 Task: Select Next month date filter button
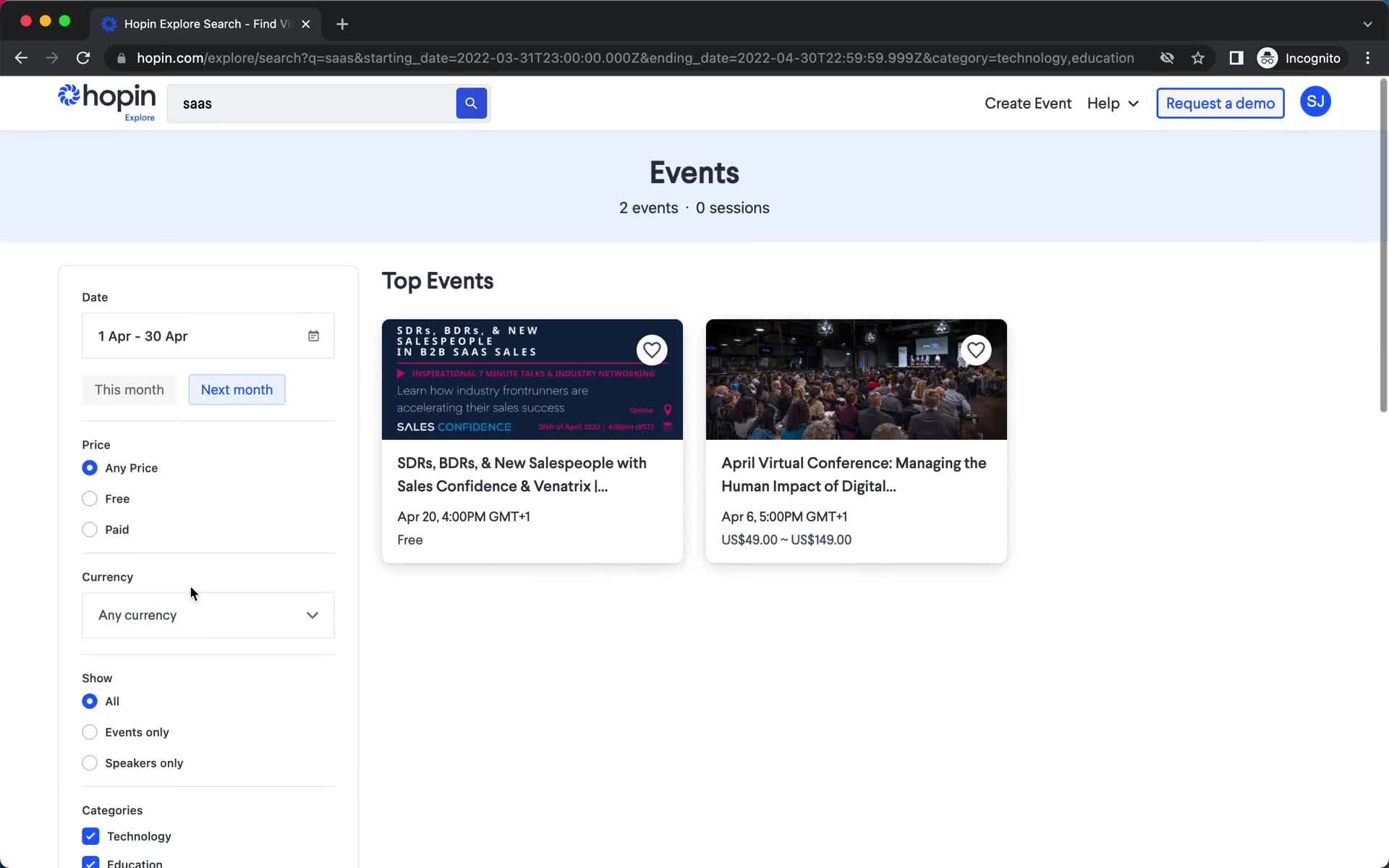[x=236, y=389]
